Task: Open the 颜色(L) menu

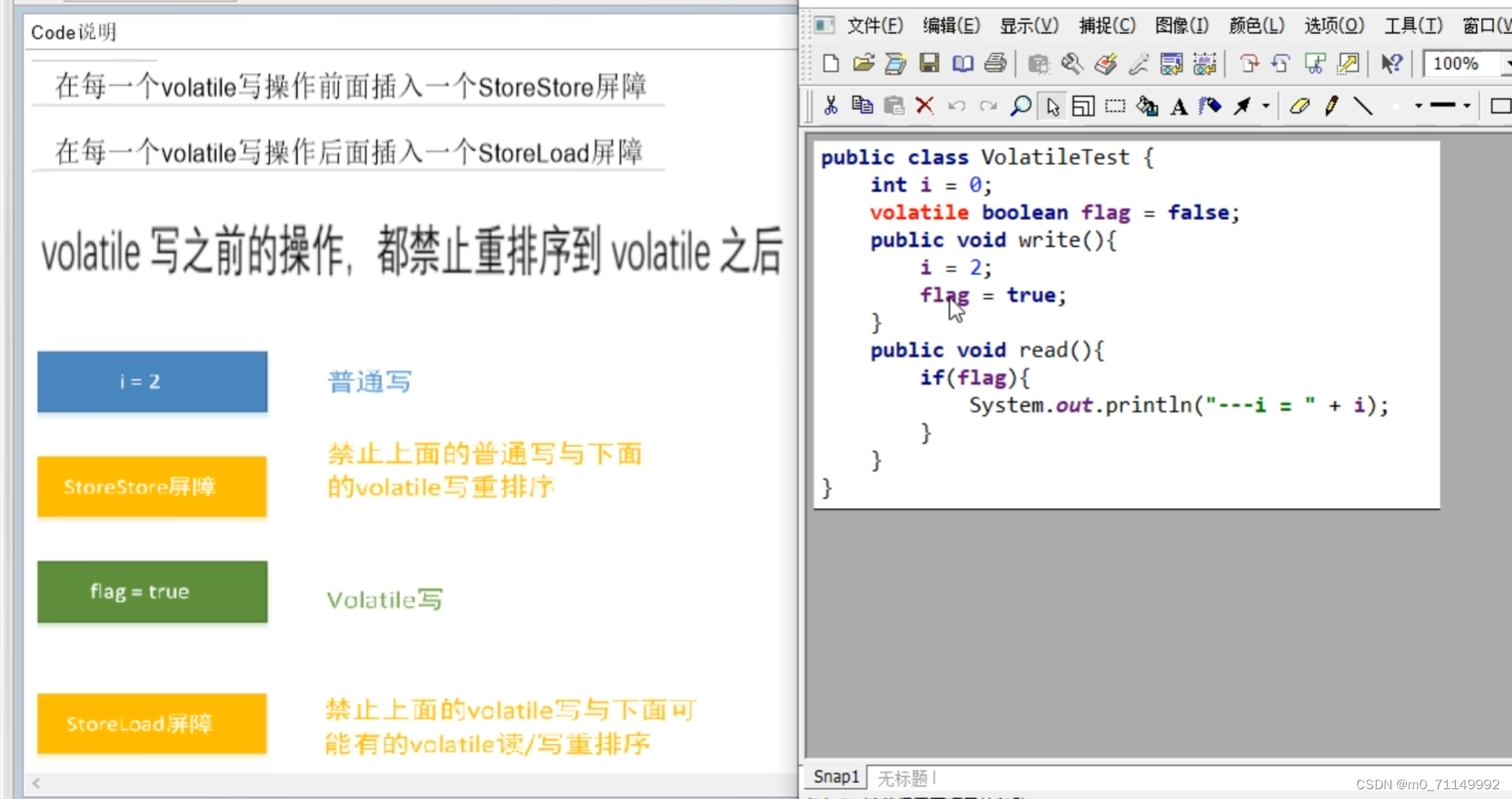Action: point(1256,25)
